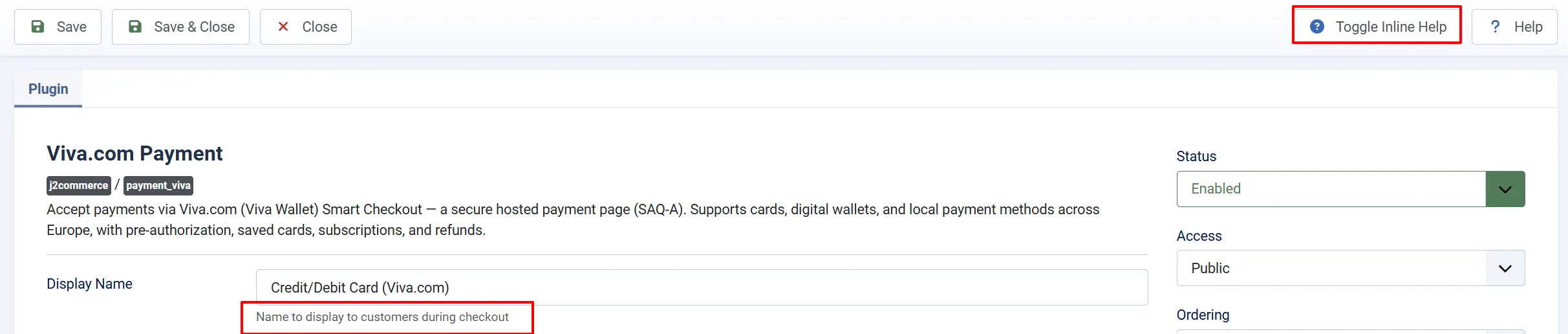
Task: Click the red X icon on Close
Action: pos(283,27)
